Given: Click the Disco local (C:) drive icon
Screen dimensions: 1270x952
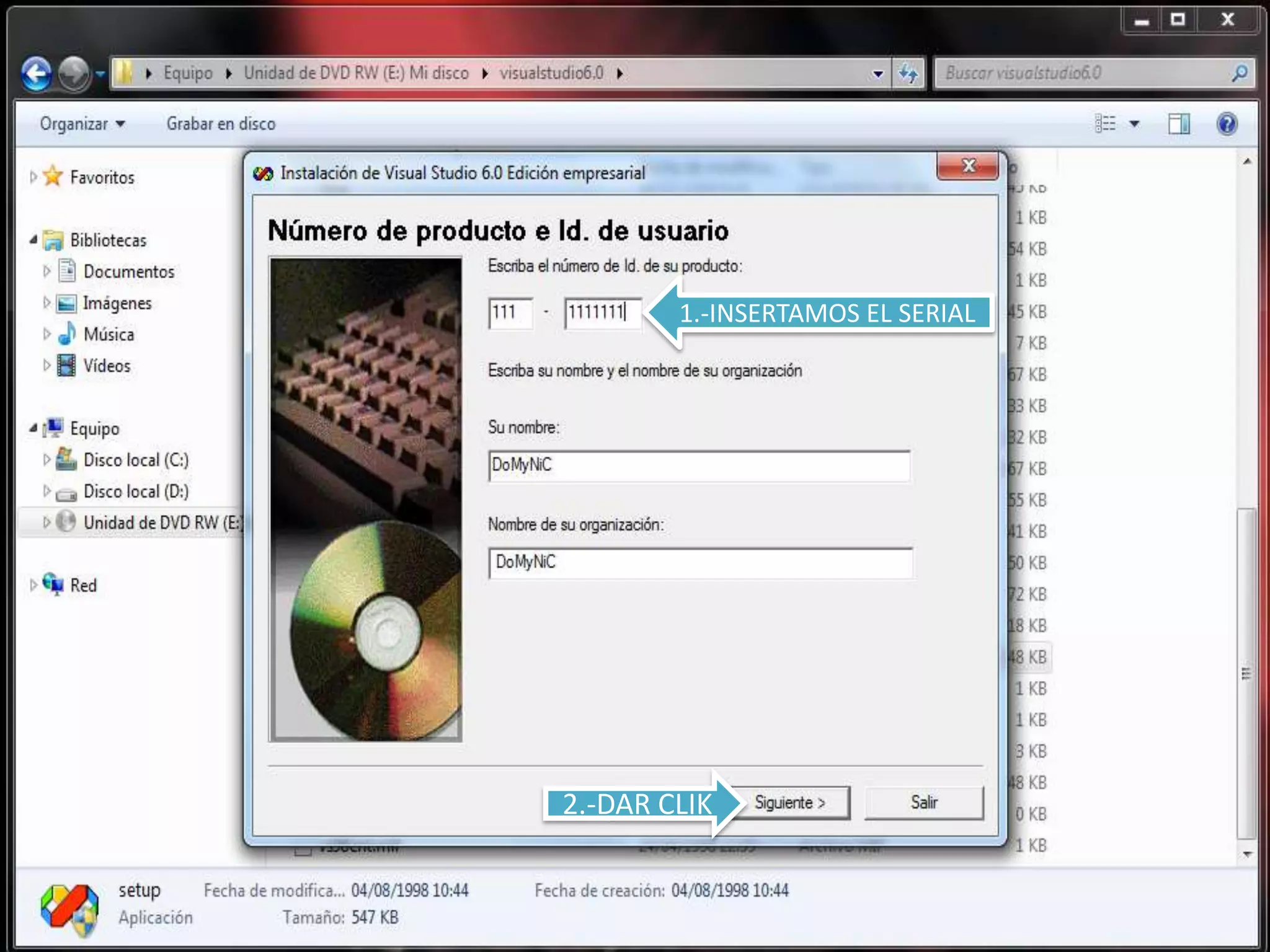Looking at the screenshot, I should tap(66, 459).
